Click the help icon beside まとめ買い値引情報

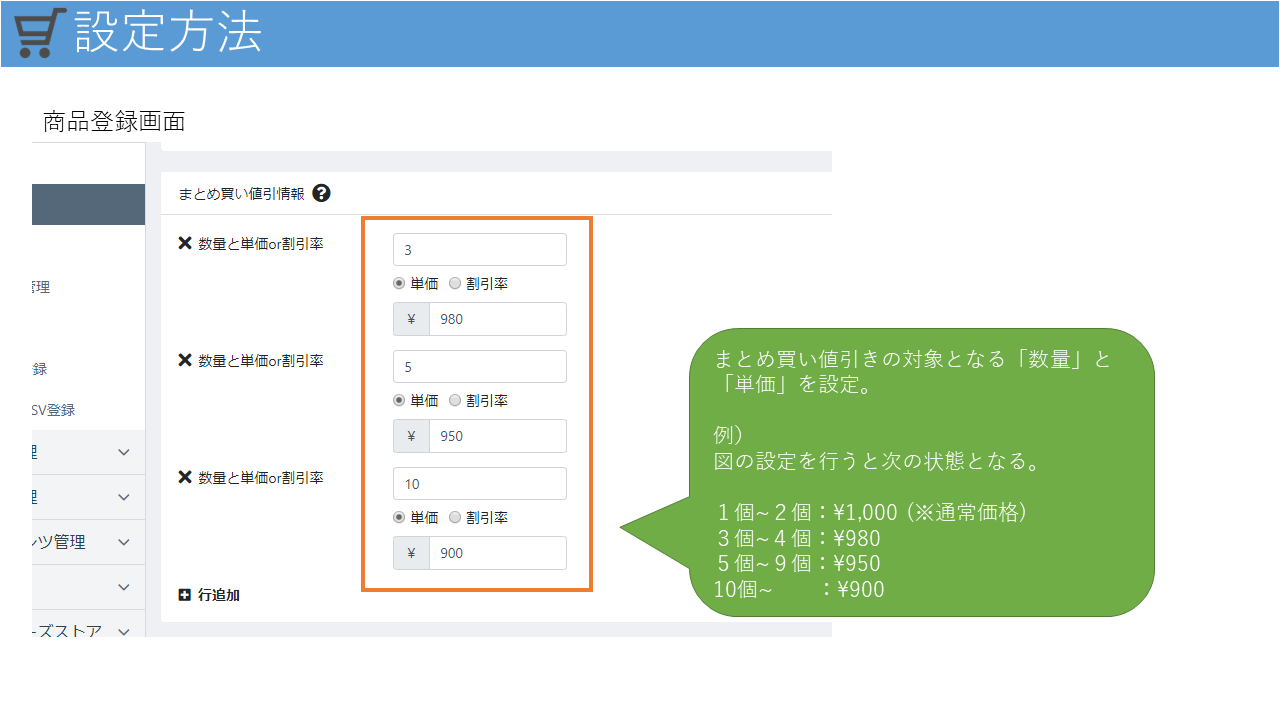[321, 193]
